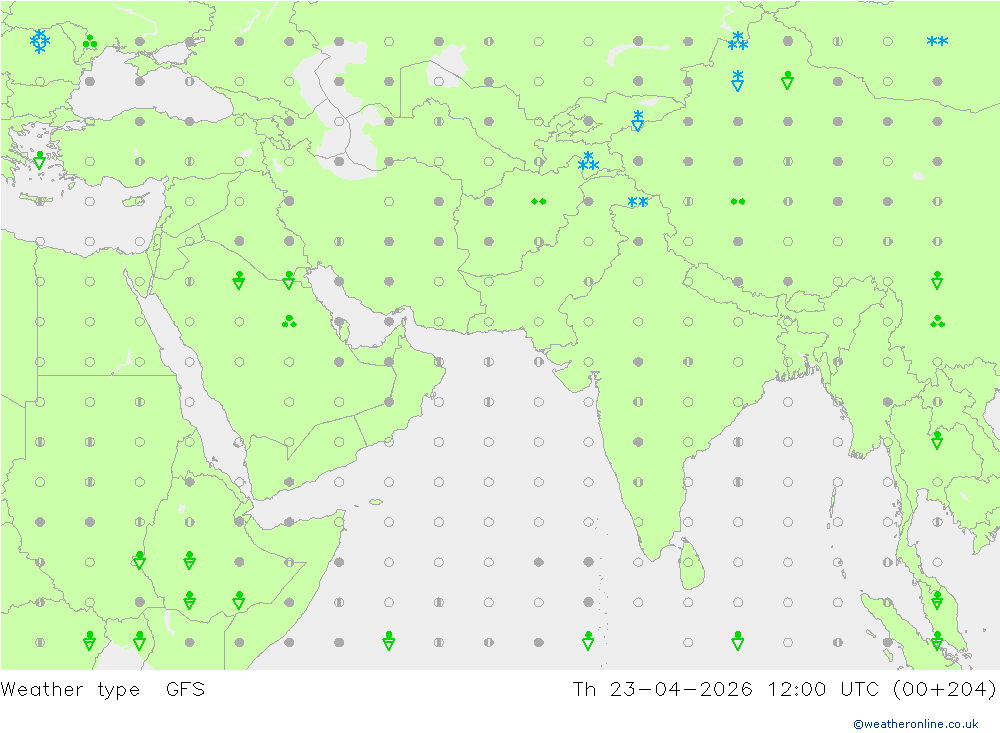Click green shower symbol near Kuwait
The width and height of the screenshot is (1000, 733).
click(x=289, y=280)
